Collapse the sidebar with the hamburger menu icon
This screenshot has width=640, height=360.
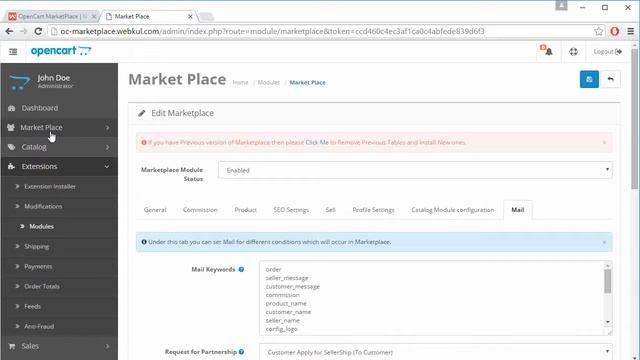(x=13, y=51)
